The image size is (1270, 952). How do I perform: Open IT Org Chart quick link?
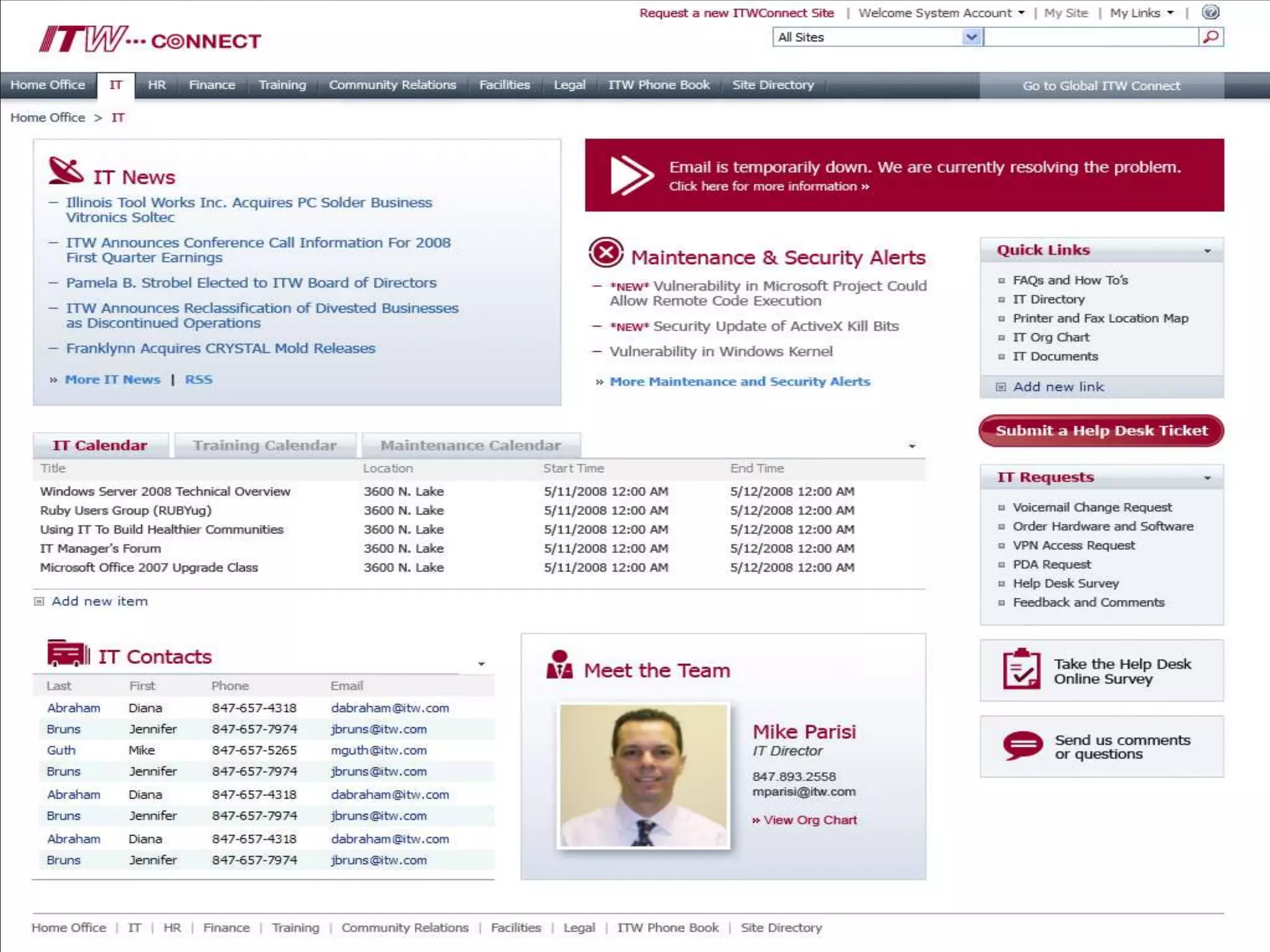(x=1051, y=337)
